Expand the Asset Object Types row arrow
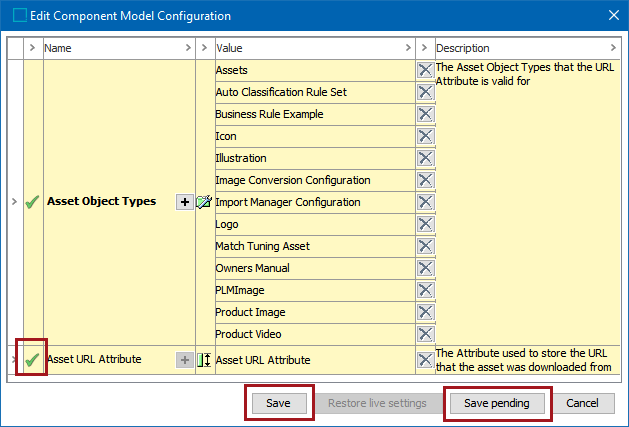 pyautogui.click(x=13, y=202)
